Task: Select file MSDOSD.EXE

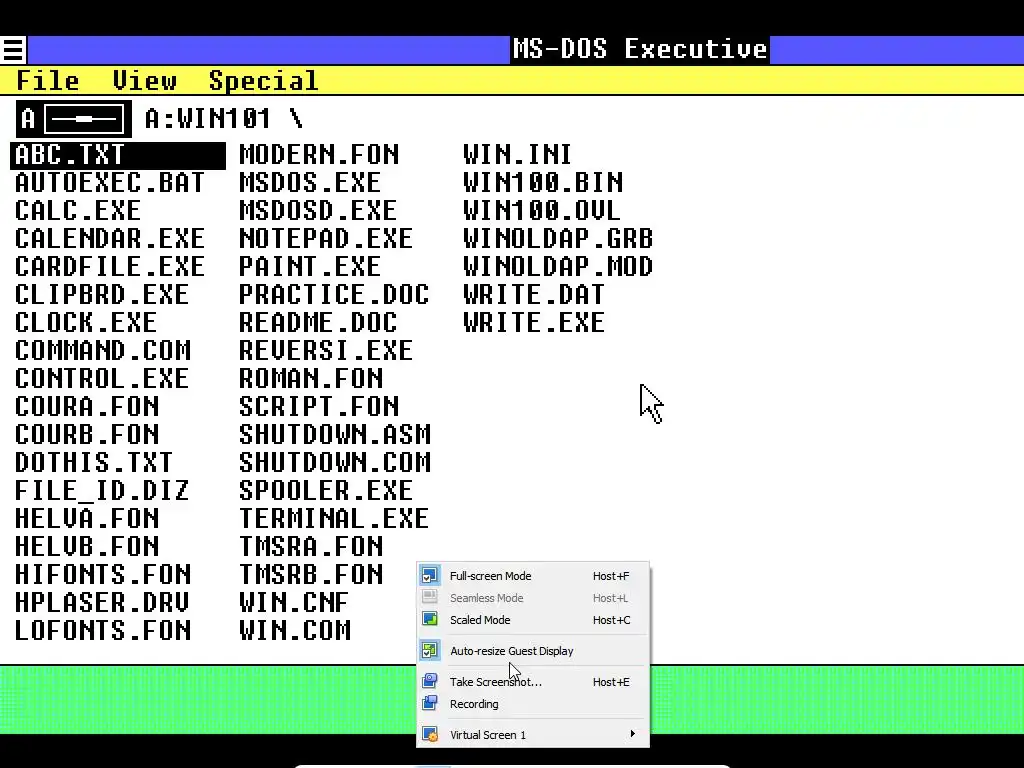Action: [x=317, y=211]
